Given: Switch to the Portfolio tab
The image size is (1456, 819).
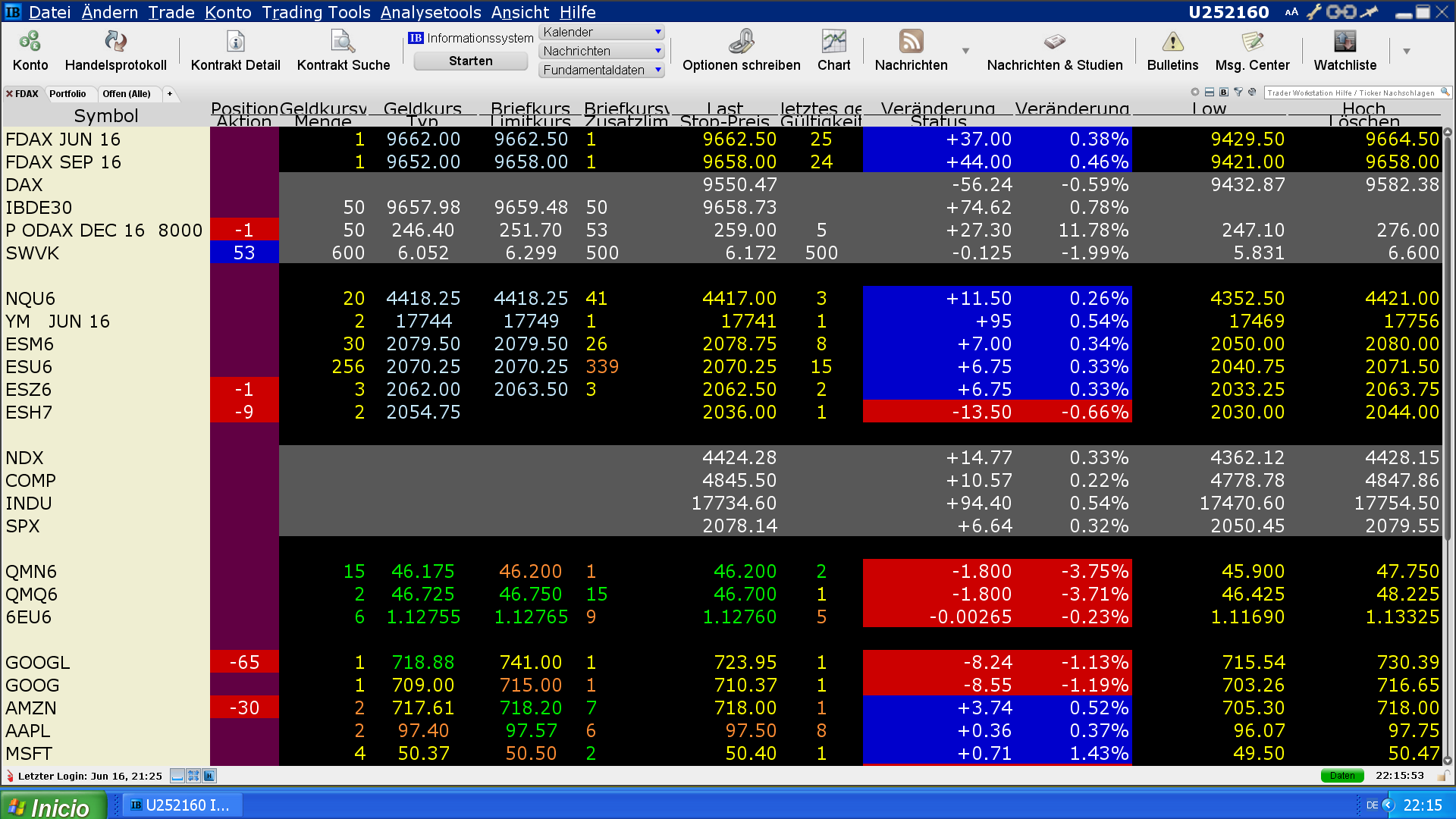Looking at the screenshot, I should tap(67, 94).
